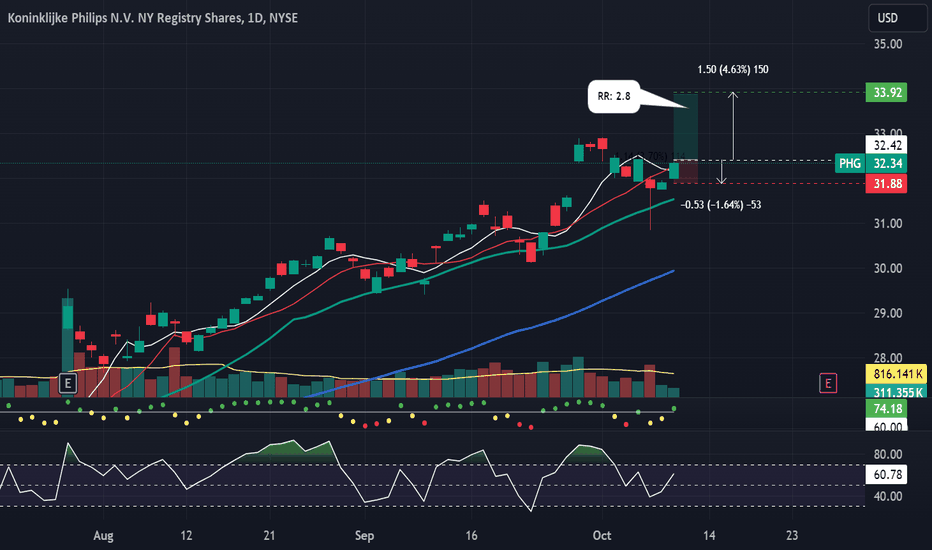This screenshot has height=550, width=932.
Task: Click the 28.00 price axis label
Action: pyautogui.click(x=887, y=358)
